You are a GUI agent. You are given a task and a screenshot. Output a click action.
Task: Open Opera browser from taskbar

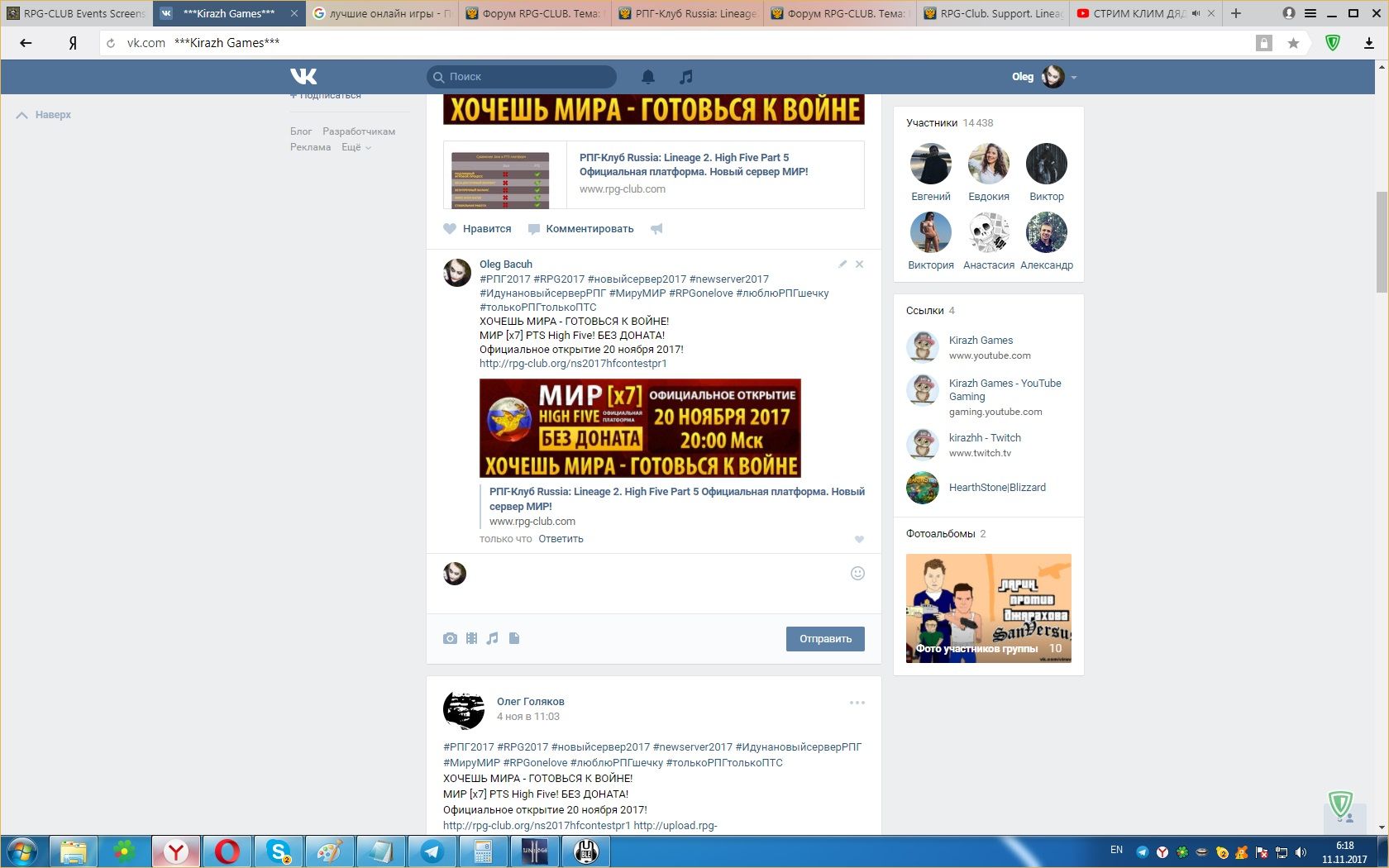coord(227,851)
